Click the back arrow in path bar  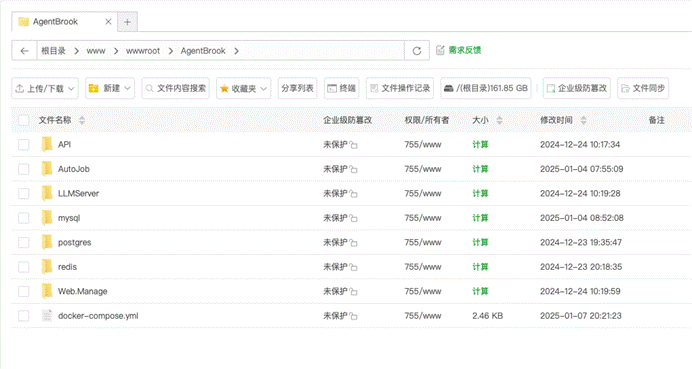tap(24, 51)
